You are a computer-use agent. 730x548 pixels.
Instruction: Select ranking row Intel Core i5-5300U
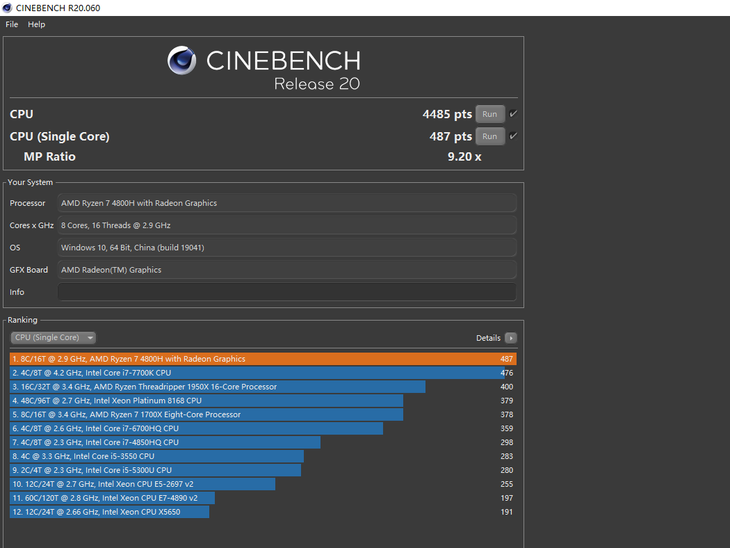pos(263,470)
